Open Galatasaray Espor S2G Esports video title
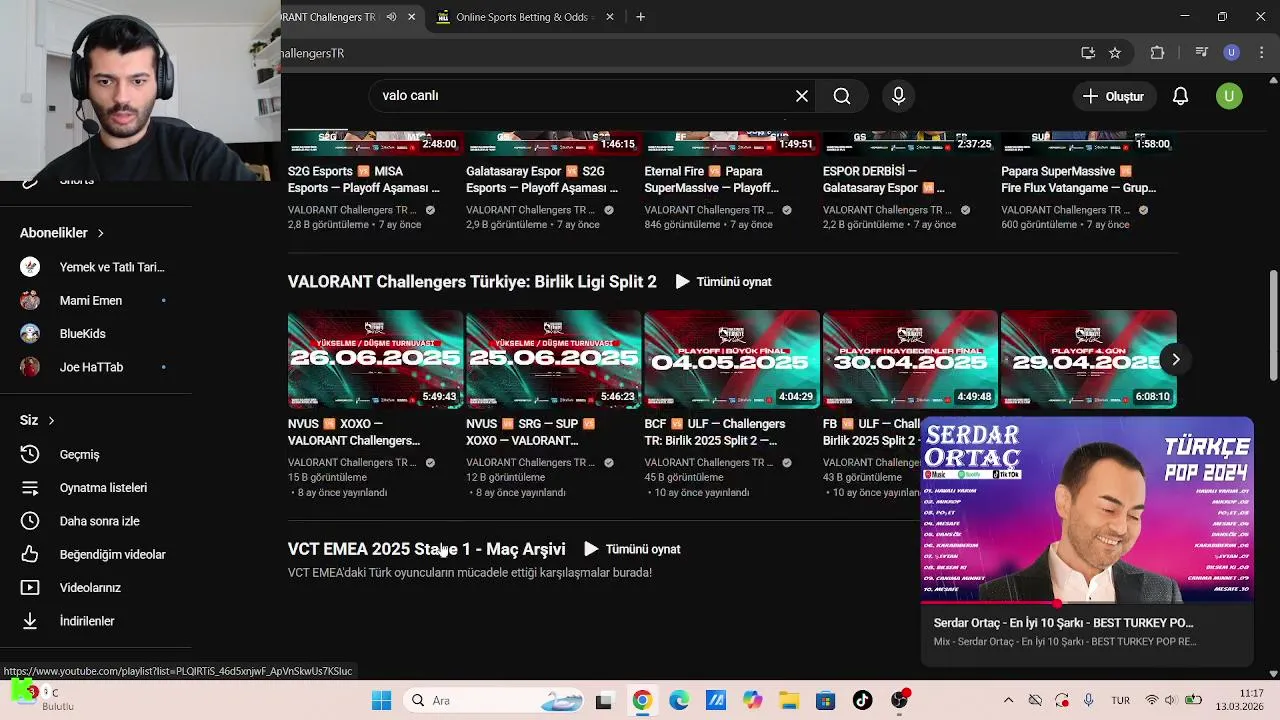Viewport: 1280px width, 720px height. [542, 180]
